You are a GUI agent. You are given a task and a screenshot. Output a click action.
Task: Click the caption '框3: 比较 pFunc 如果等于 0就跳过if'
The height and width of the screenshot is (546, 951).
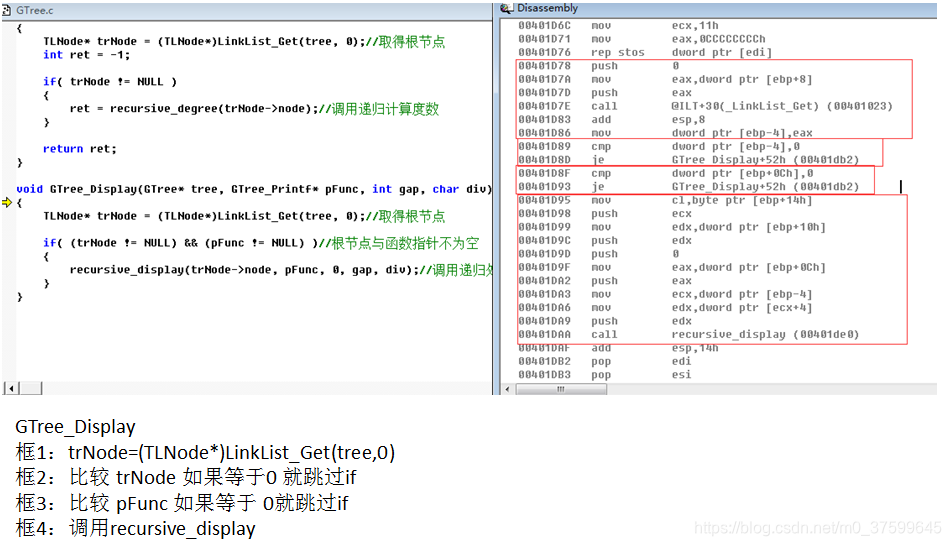tap(182, 503)
